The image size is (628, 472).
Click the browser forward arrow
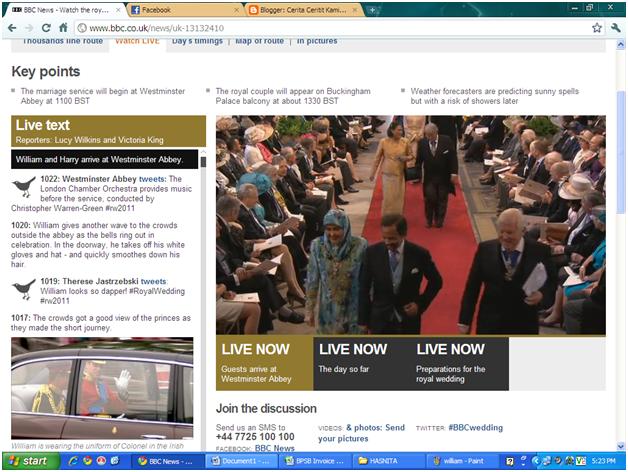(x=29, y=28)
